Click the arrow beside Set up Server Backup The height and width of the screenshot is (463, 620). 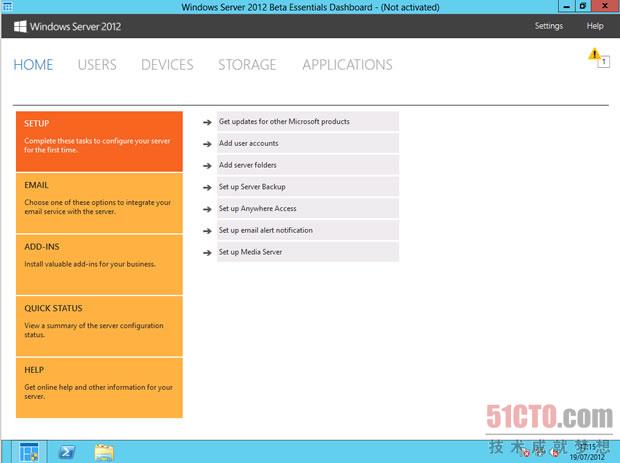click(x=206, y=187)
